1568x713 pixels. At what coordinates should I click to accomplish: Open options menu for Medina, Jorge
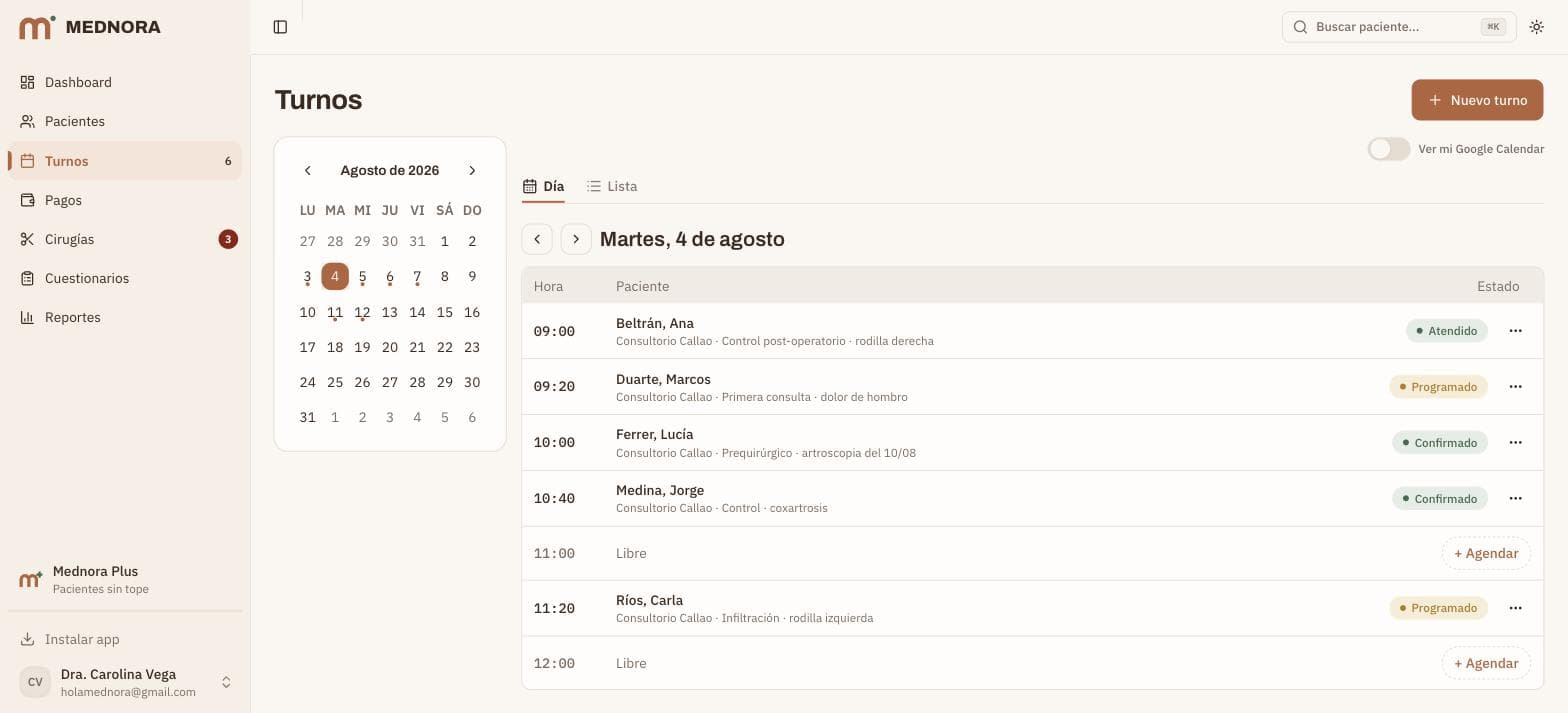pos(1515,499)
